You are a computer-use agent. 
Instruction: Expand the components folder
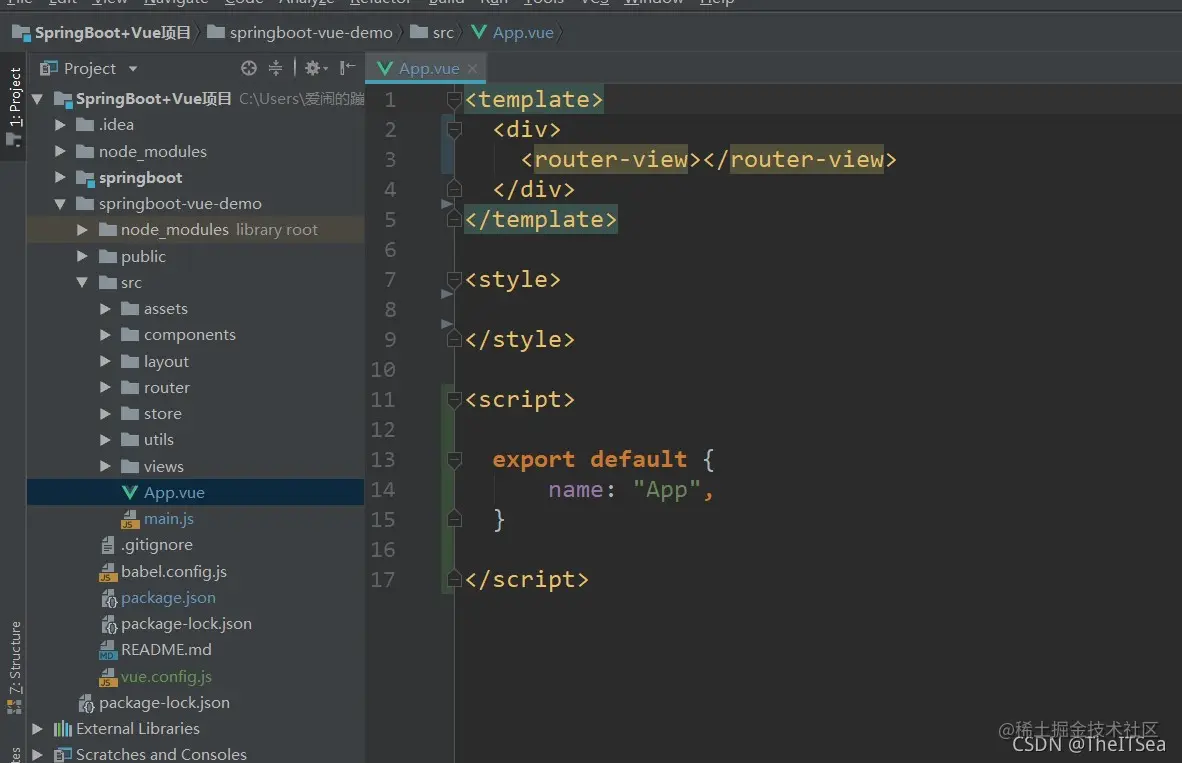(106, 335)
